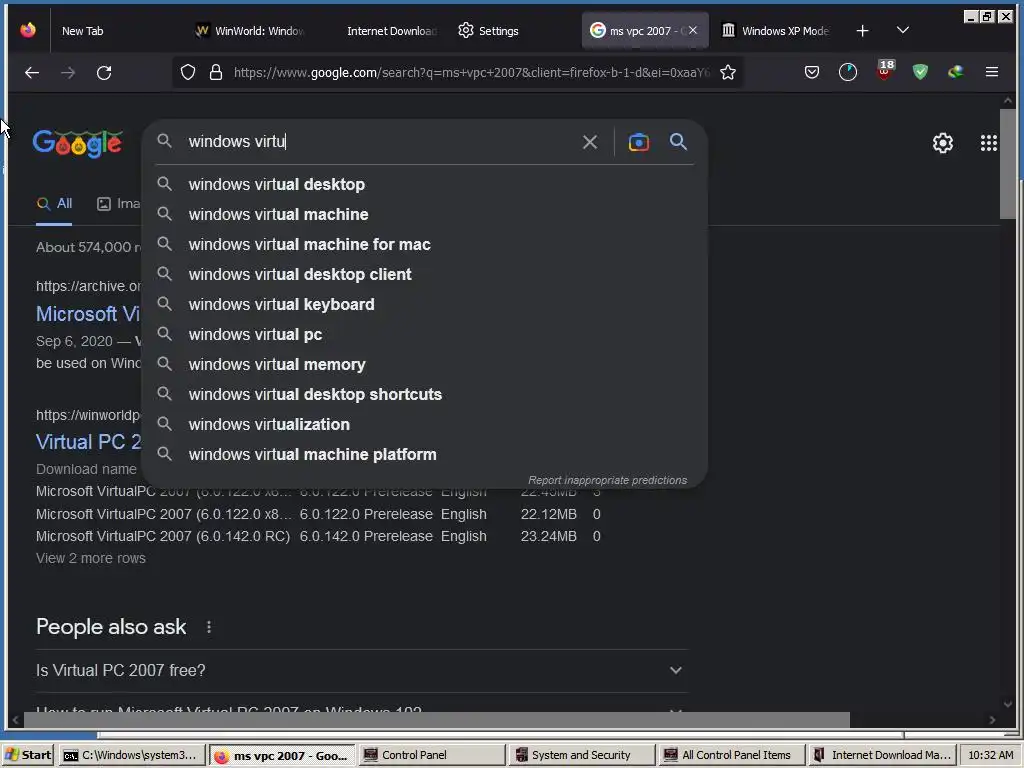Screen dimensions: 1024x768
Task: Submit search with blue magnifier
Action: coord(679,142)
